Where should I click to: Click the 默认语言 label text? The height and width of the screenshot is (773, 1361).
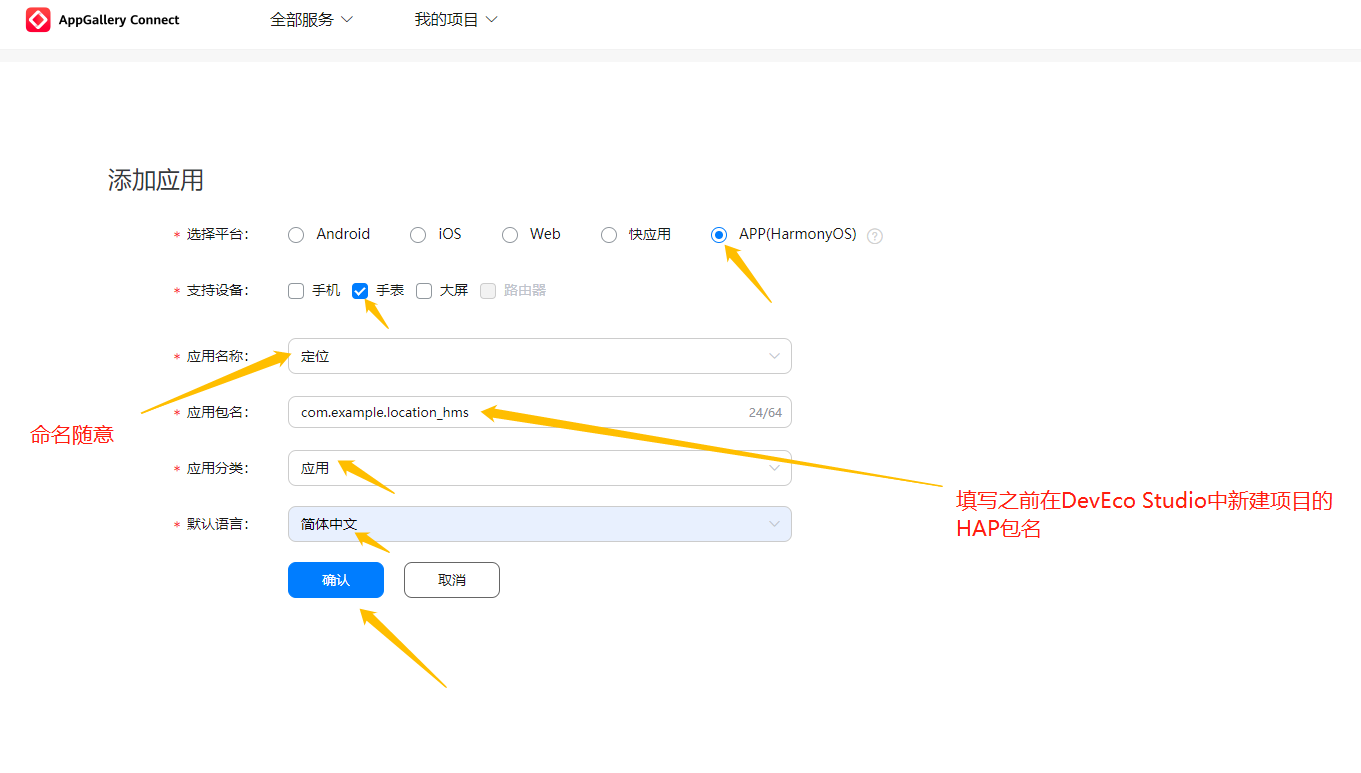(217, 524)
